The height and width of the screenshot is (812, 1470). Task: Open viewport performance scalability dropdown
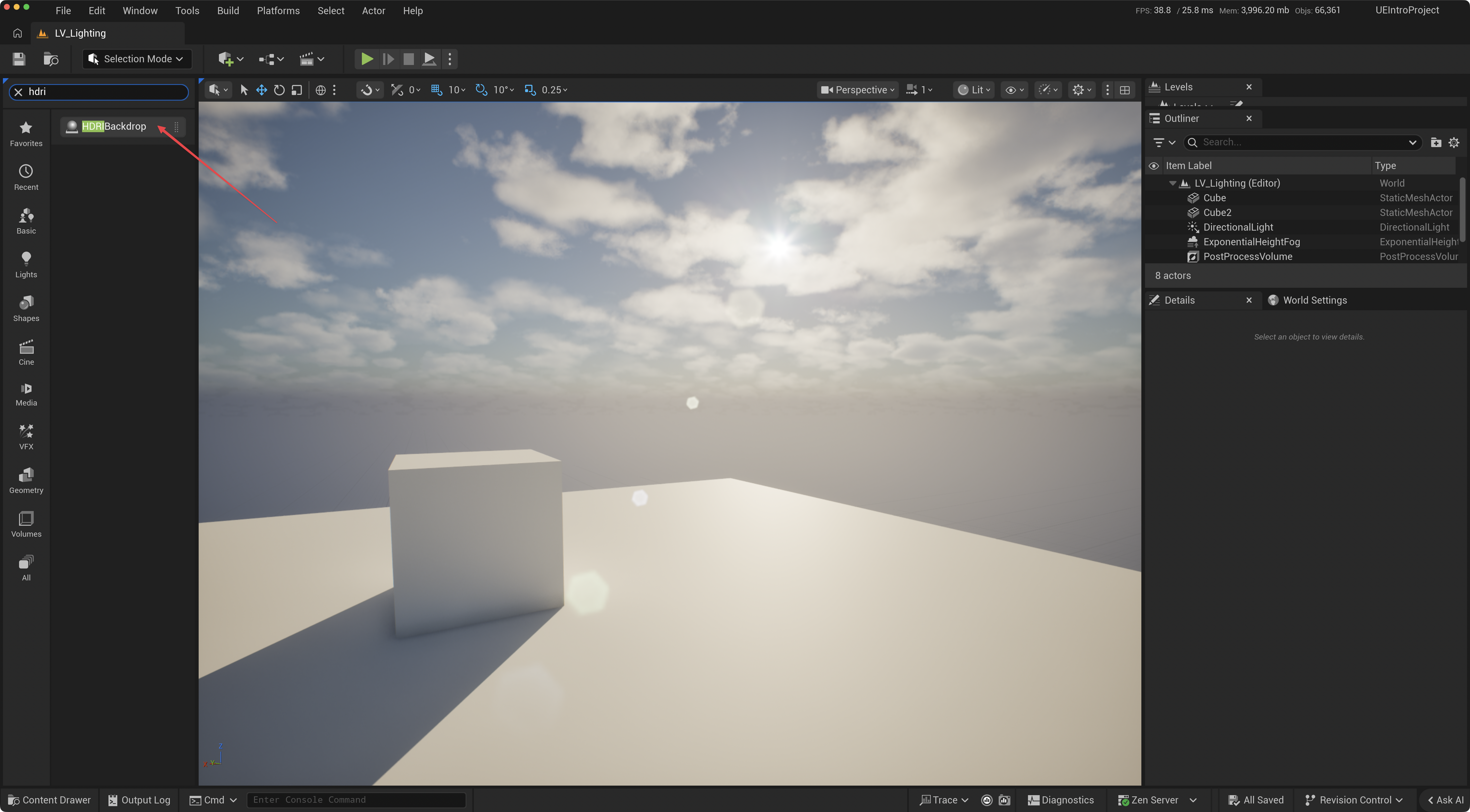1048,90
